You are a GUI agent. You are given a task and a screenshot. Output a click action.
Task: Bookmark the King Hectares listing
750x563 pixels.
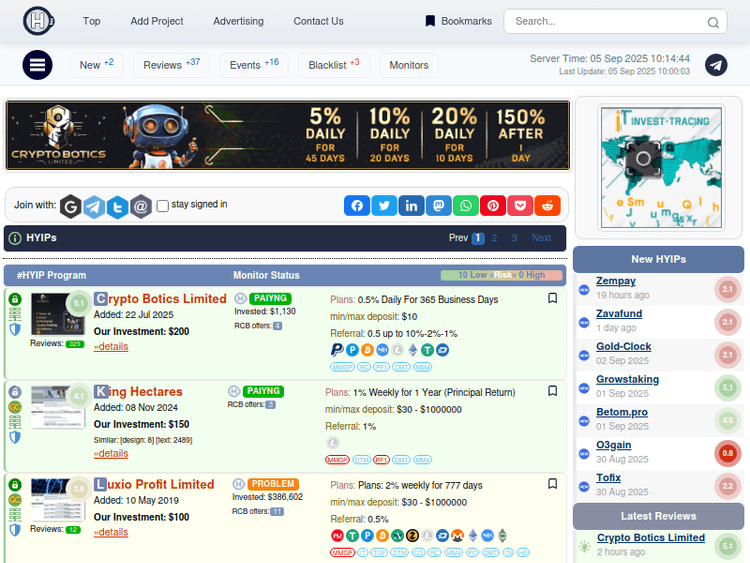pyautogui.click(x=552, y=391)
